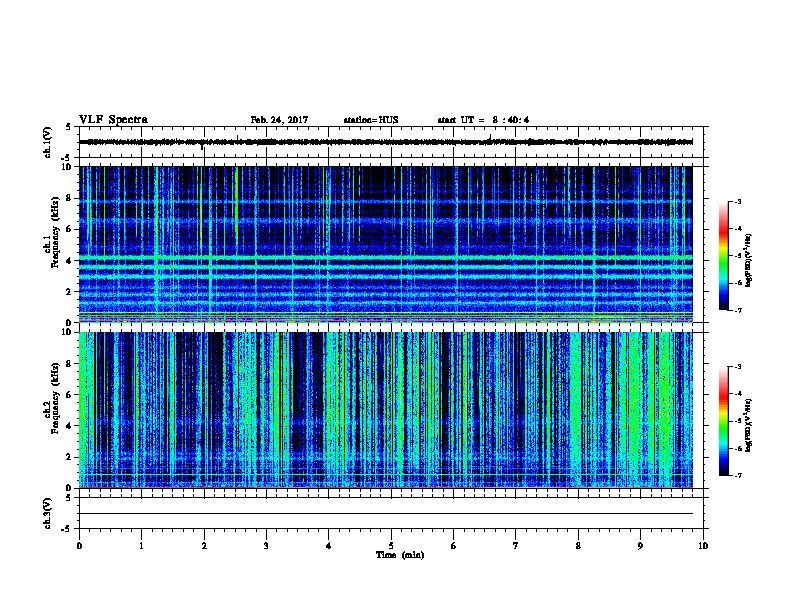Click the "-3" label on the ch.1 colorbar

click(x=738, y=201)
